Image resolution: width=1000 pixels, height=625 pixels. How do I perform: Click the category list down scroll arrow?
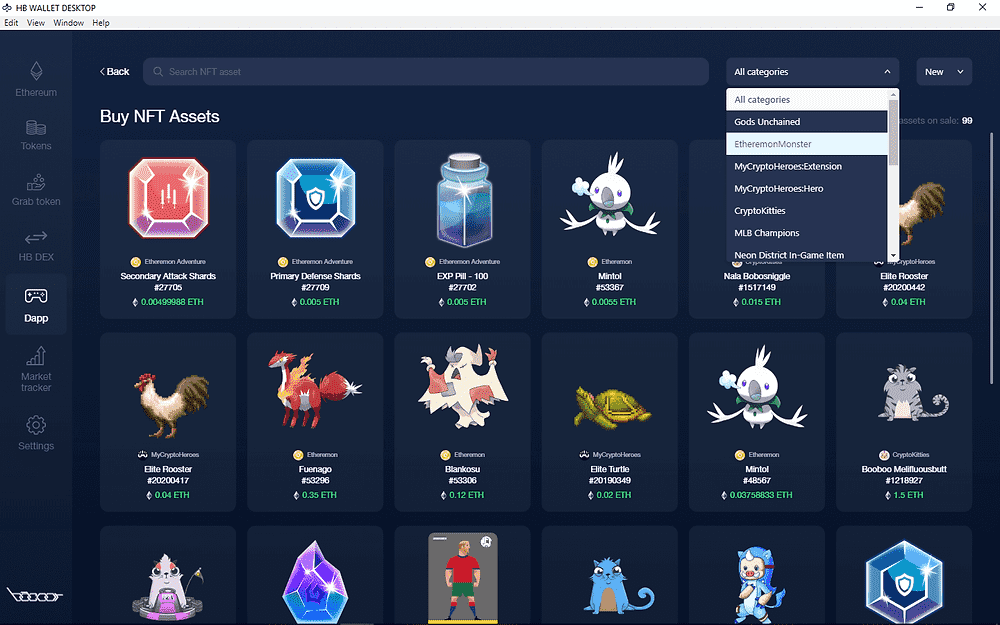point(893,256)
